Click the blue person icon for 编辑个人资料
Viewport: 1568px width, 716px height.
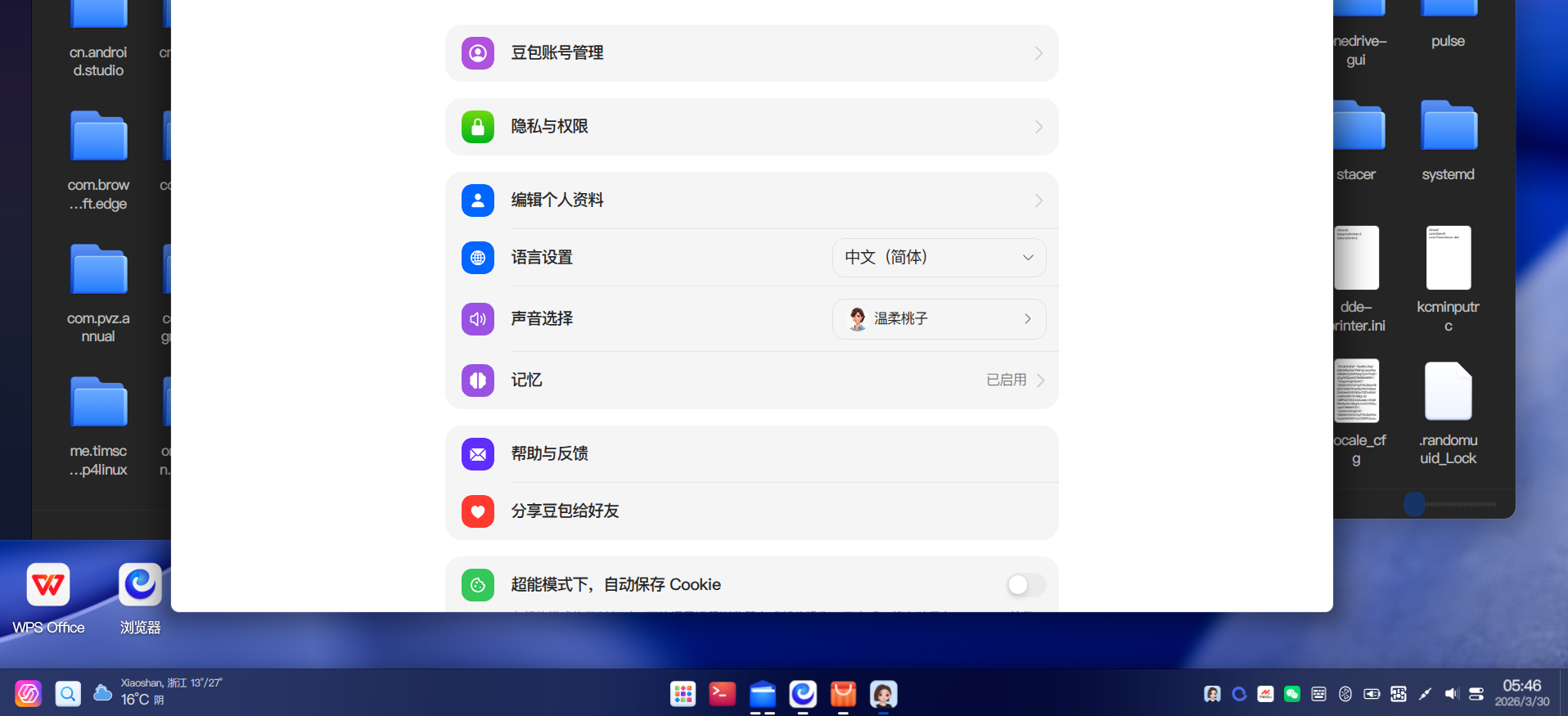pyautogui.click(x=478, y=200)
